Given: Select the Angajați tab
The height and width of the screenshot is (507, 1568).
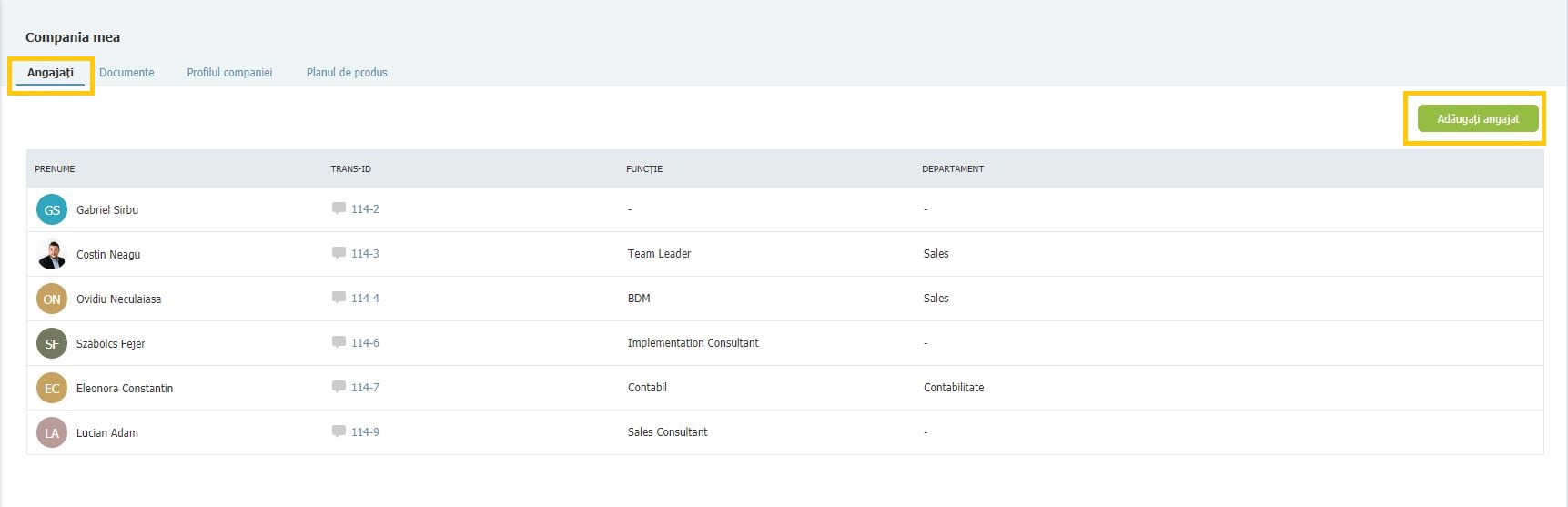Looking at the screenshot, I should click(50, 73).
